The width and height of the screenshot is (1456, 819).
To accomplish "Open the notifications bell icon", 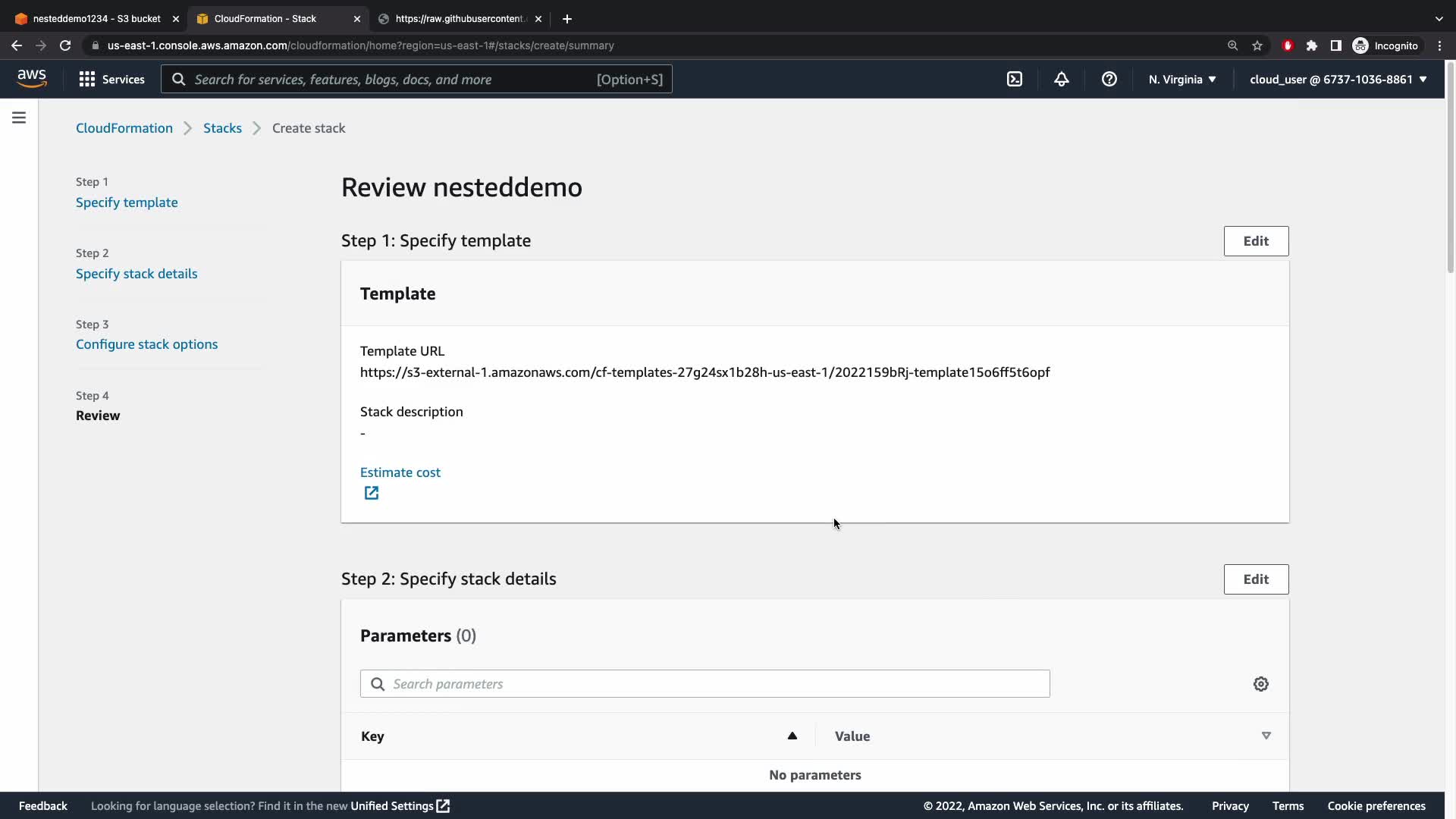I will pos(1062,80).
